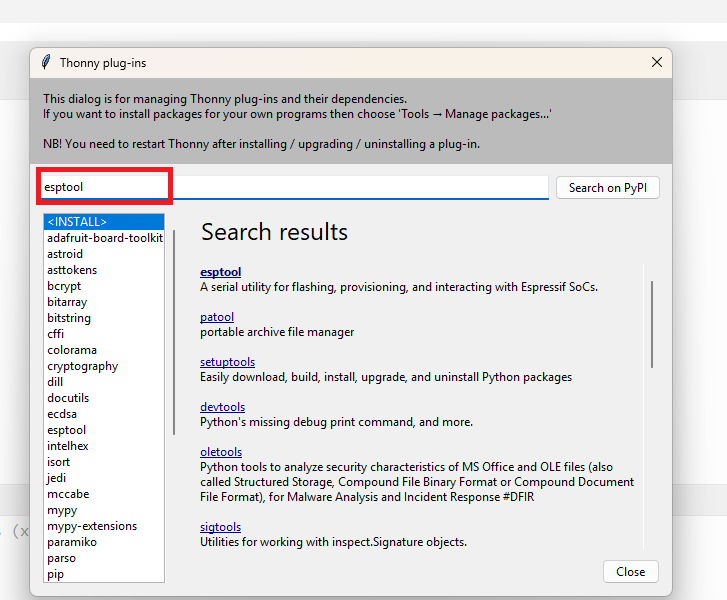Select mypy-extensions in the package list
The width and height of the screenshot is (727, 600).
point(104,526)
